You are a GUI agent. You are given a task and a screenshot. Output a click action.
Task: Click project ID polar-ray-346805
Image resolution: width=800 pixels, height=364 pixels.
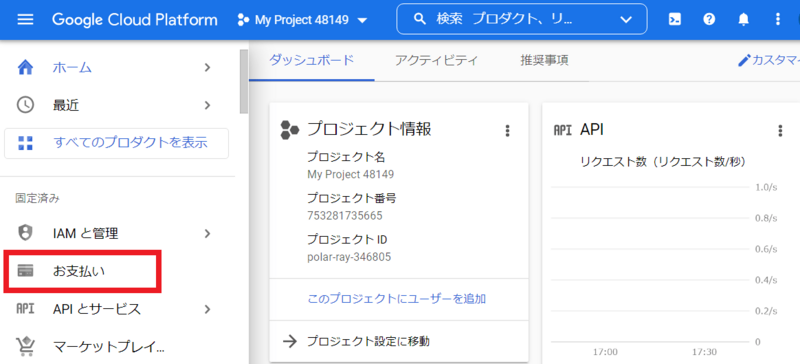(349, 257)
